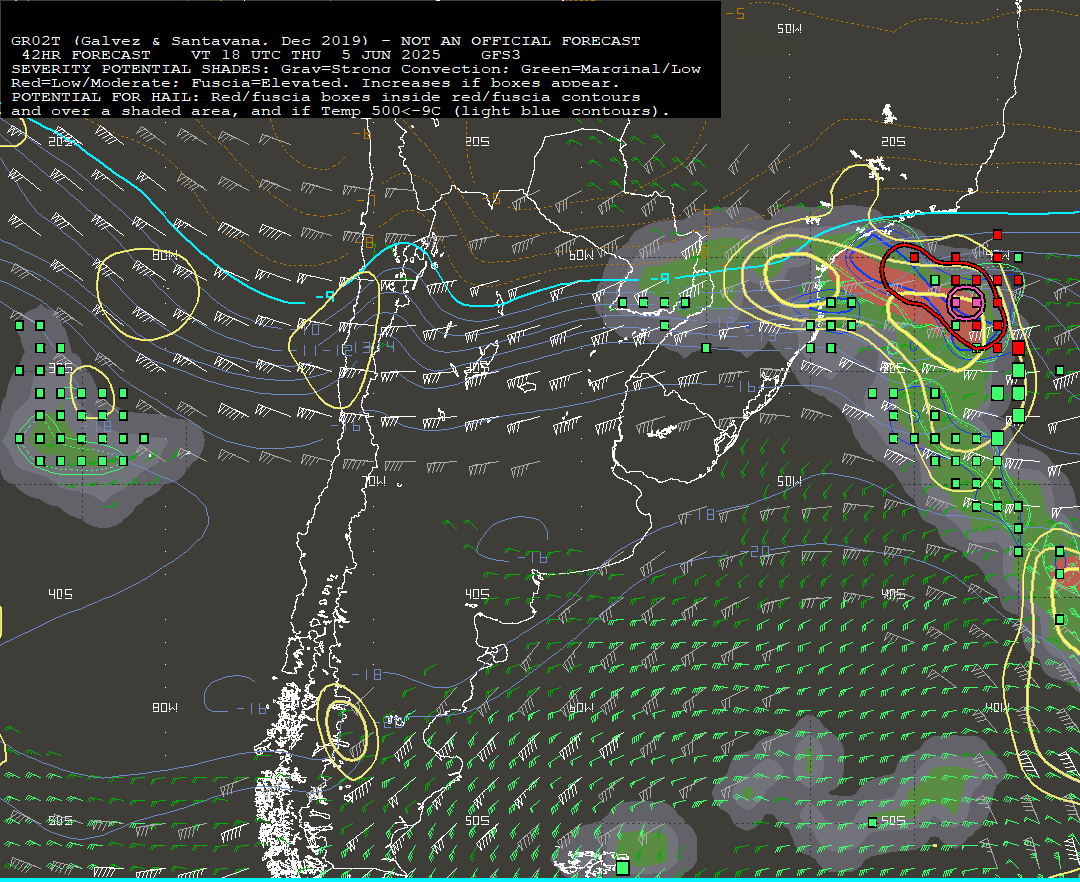Click the cyan "-9" label over southern Brazil
Viewport: 1080px width, 882px height.
point(659,278)
